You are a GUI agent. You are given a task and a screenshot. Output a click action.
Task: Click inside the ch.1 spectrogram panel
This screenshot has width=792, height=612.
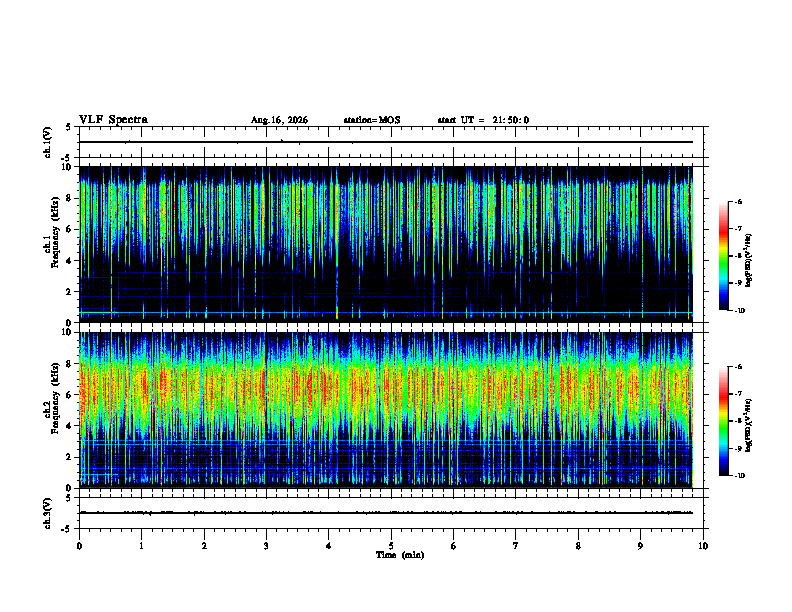pos(385,244)
